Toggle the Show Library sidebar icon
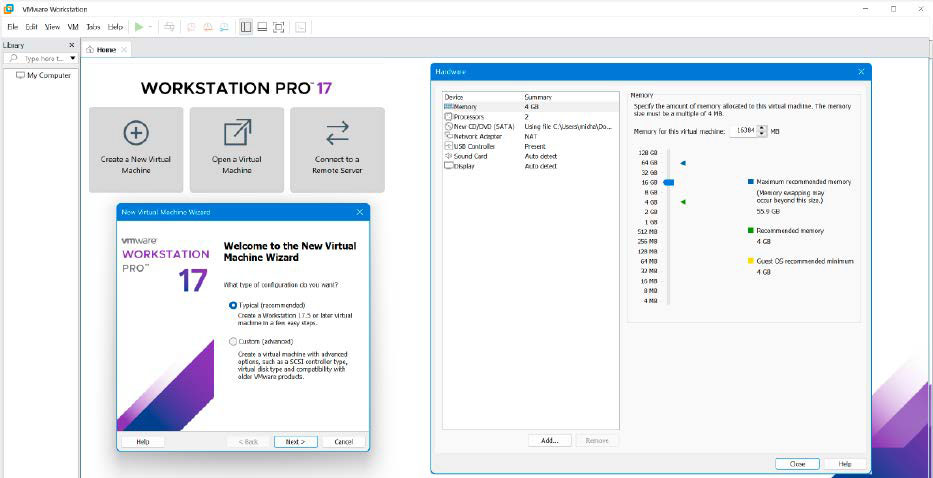The width and height of the screenshot is (933, 478). [246, 27]
